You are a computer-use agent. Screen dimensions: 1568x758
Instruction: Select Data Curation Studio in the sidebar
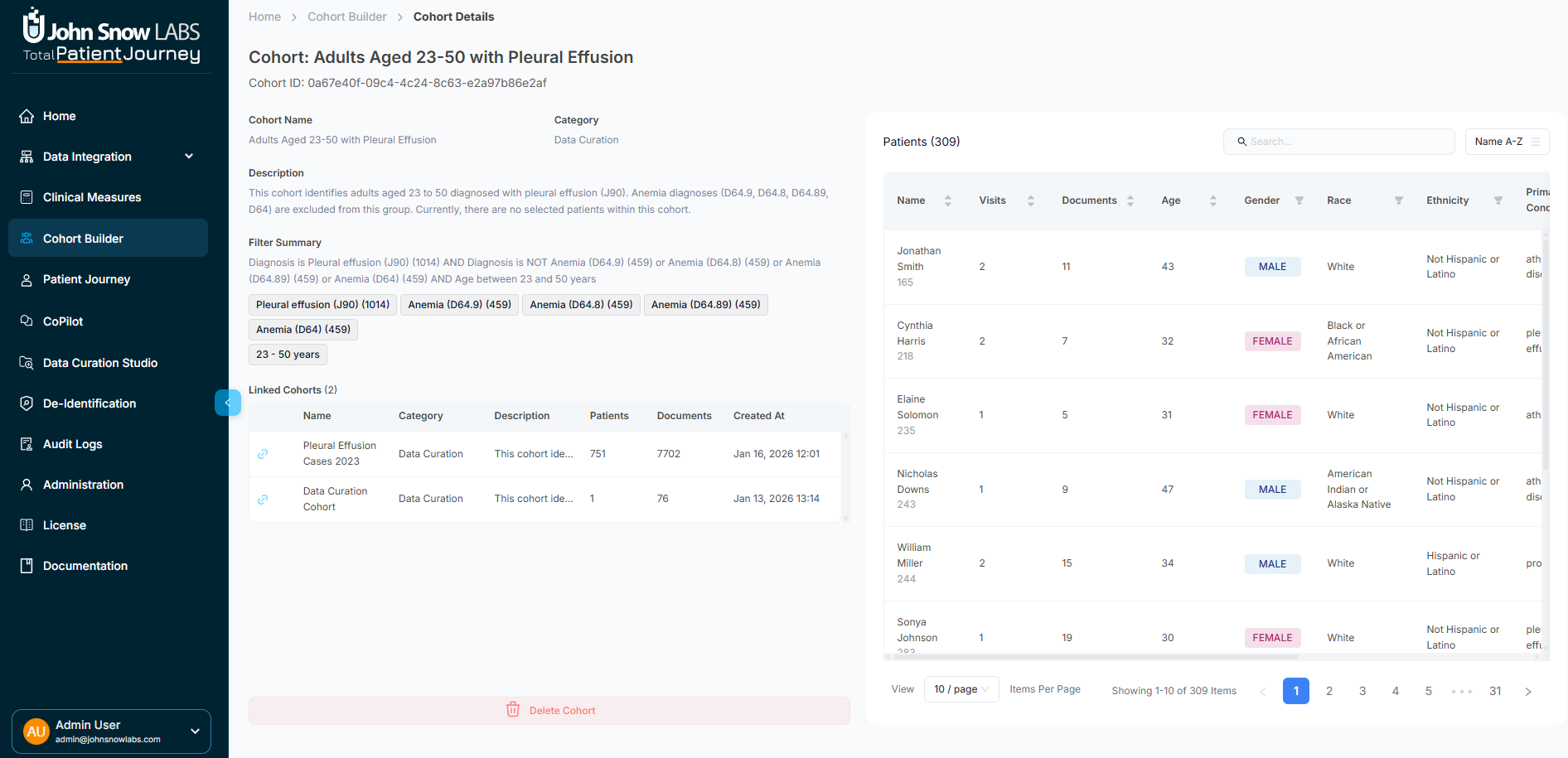click(99, 363)
